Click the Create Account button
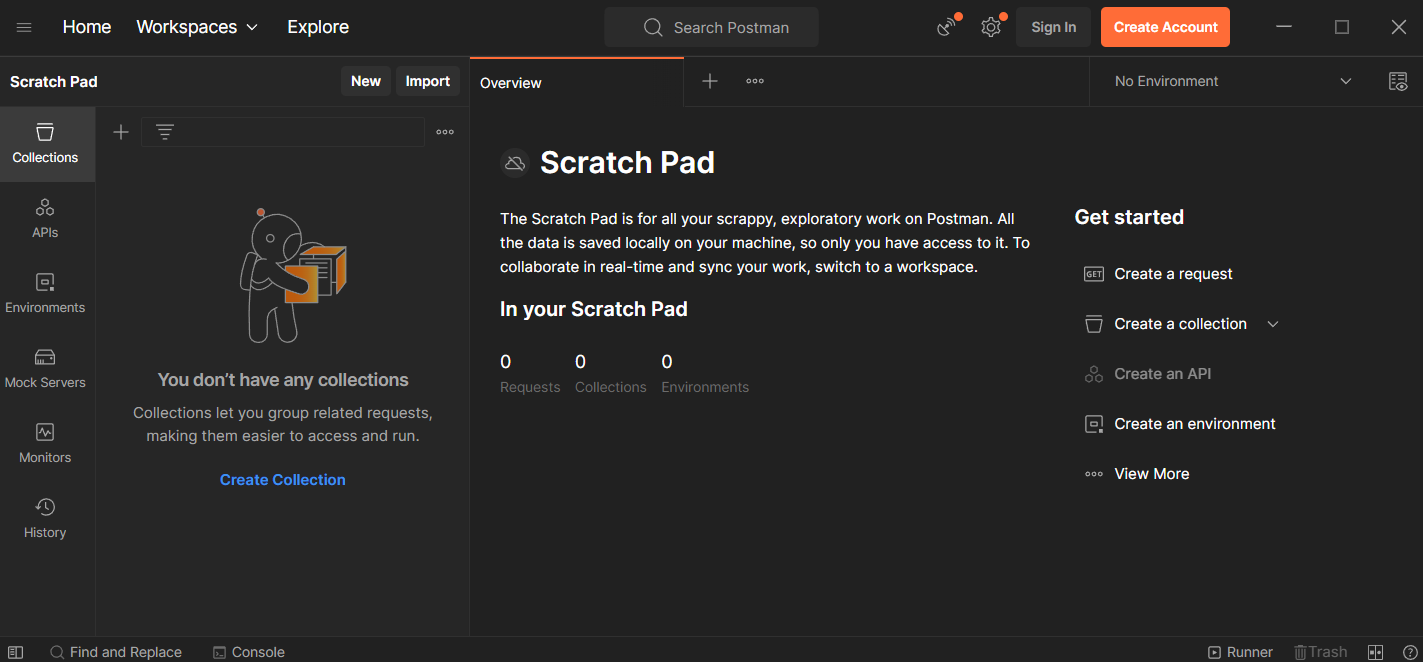1423x662 pixels. 1166,27
